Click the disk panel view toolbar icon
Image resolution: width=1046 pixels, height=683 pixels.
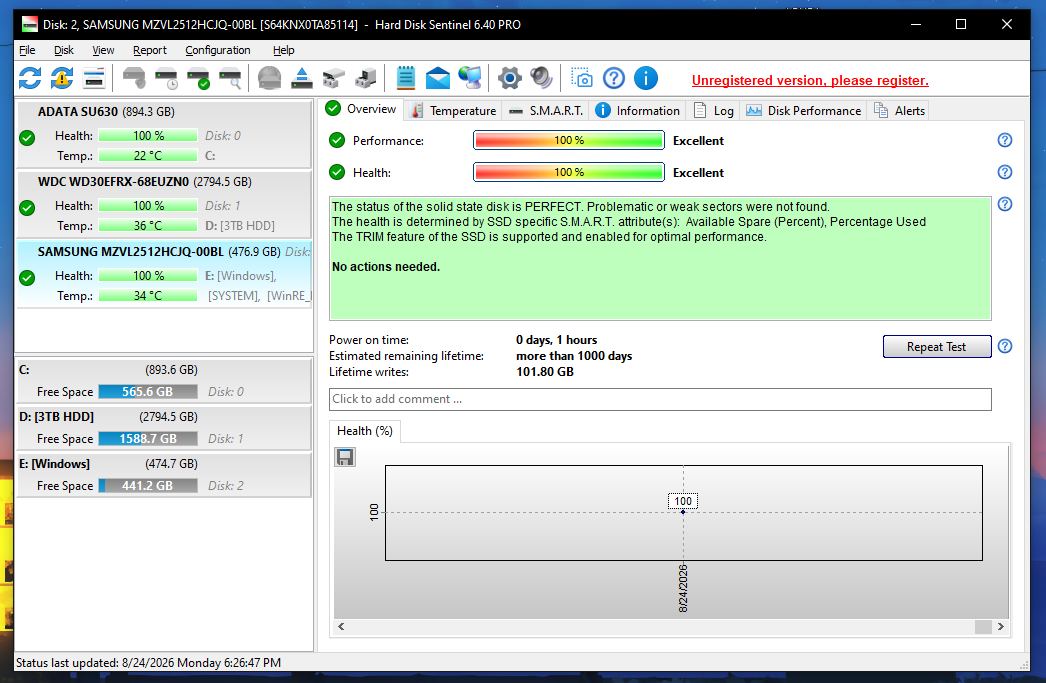pos(94,79)
